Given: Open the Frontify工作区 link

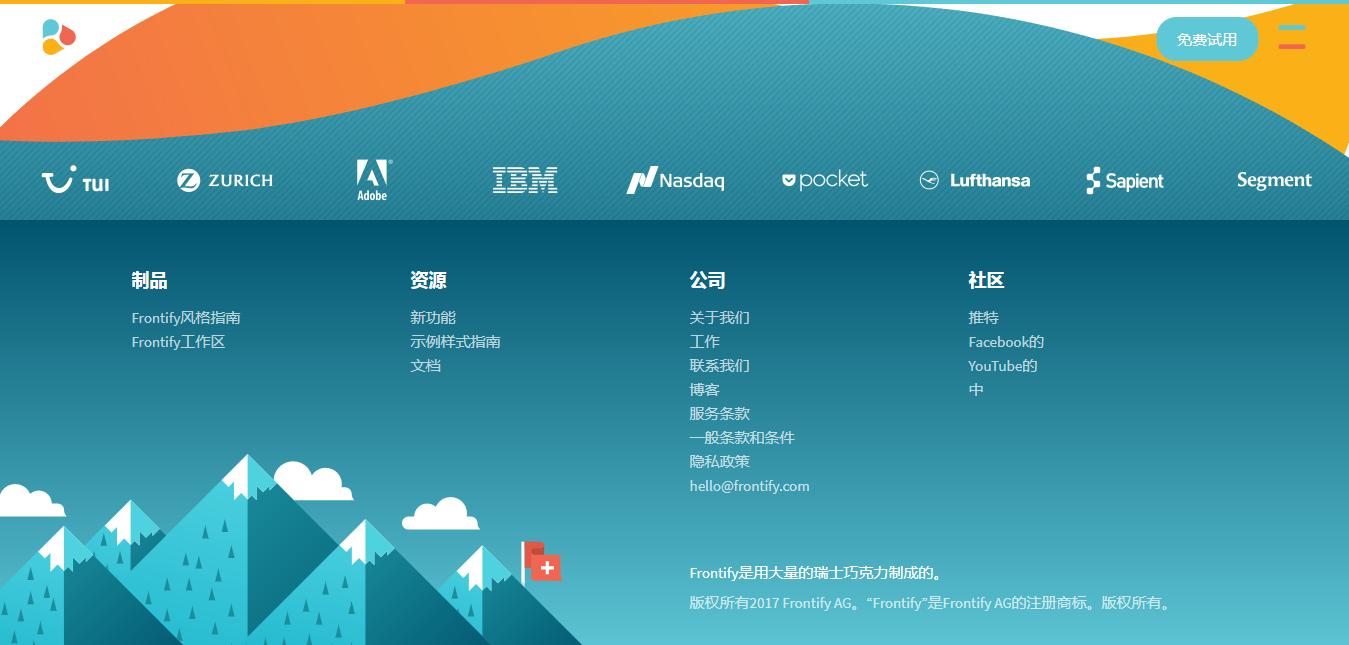Looking at the screenshot, I should 178,342.
